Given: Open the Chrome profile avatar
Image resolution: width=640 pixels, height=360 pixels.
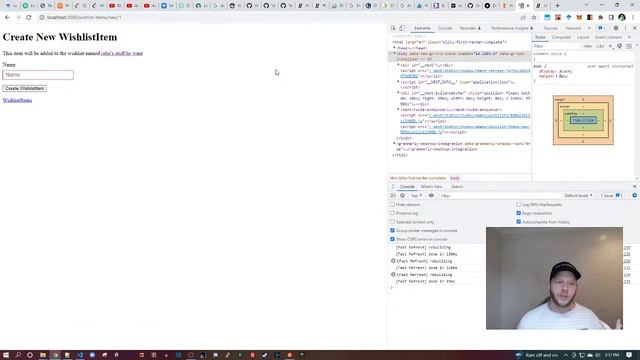Looking at the screenshot, I should click(x=622, y=18).
